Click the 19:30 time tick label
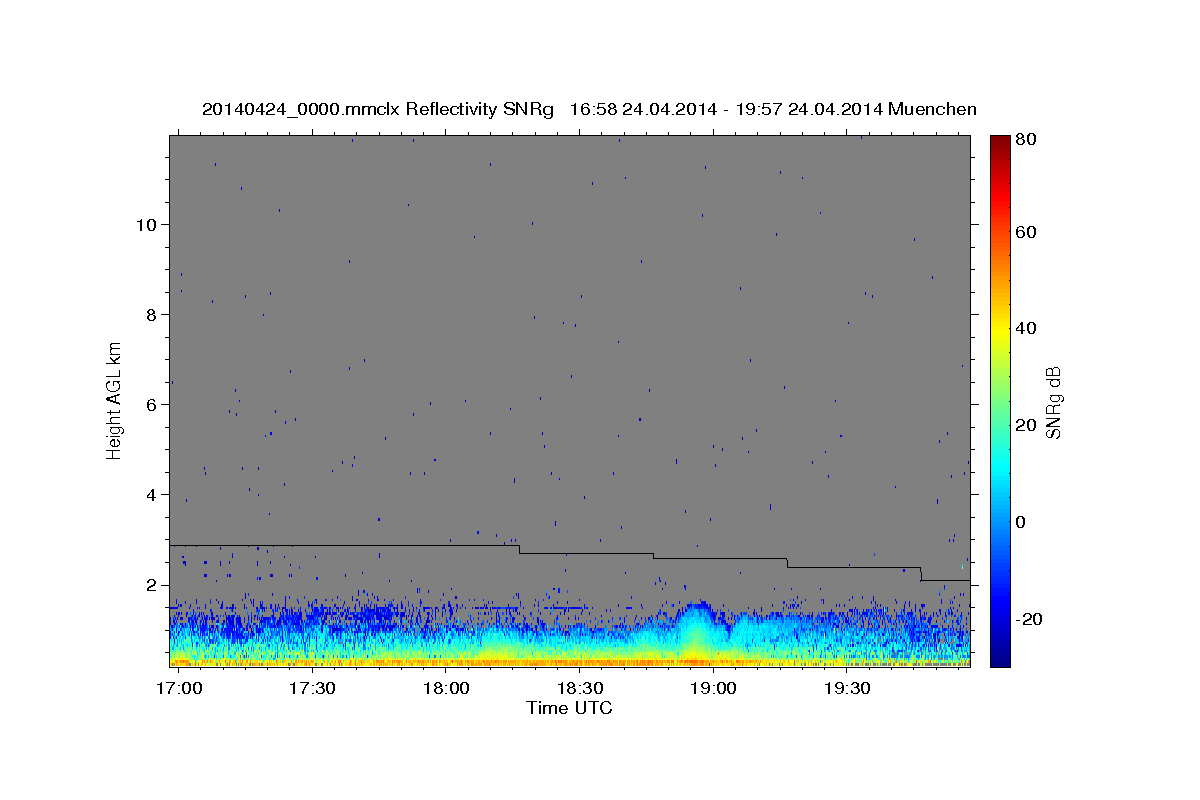 (x=846, y=689)
